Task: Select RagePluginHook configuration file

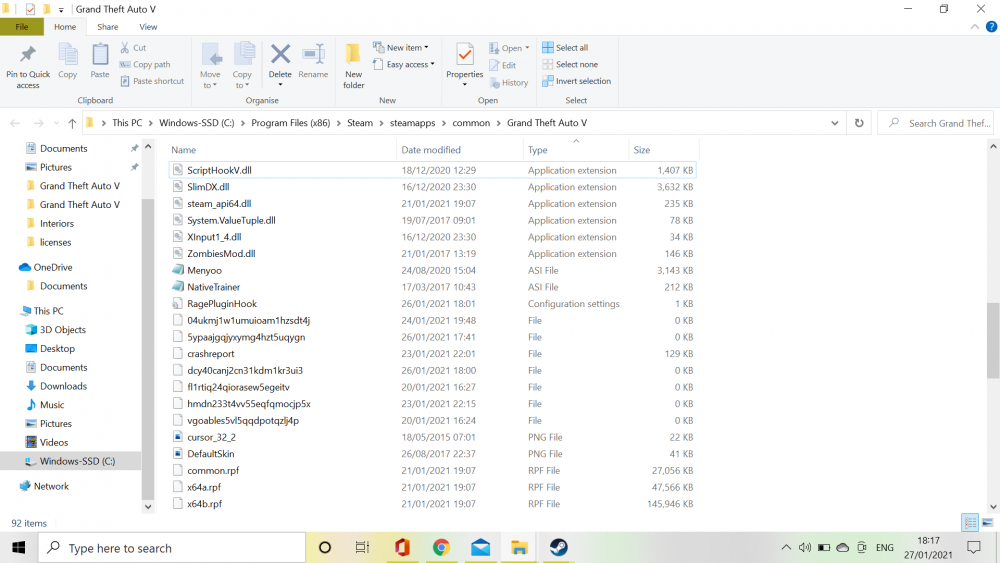Action: (432, 303)
